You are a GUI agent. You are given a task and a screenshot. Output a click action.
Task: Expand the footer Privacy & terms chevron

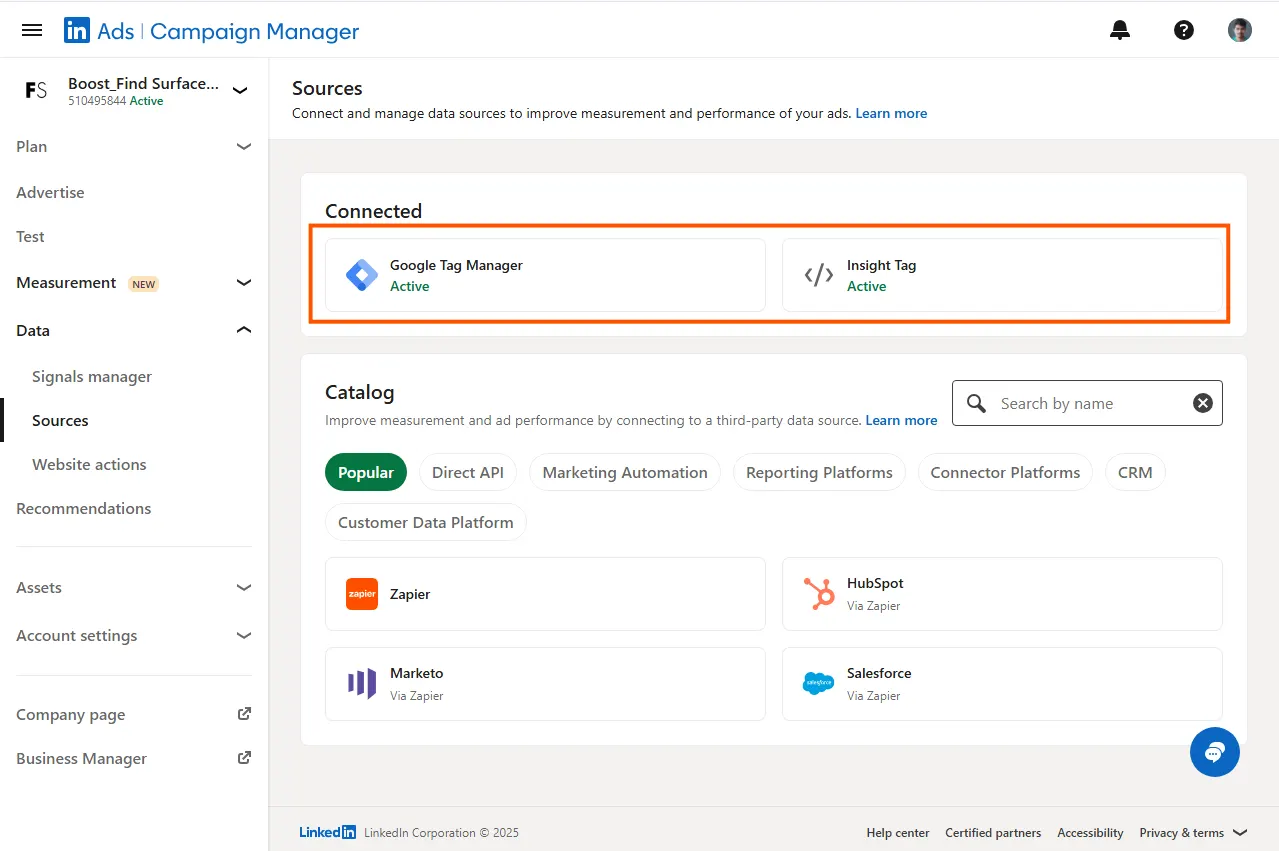(1241, 832)
